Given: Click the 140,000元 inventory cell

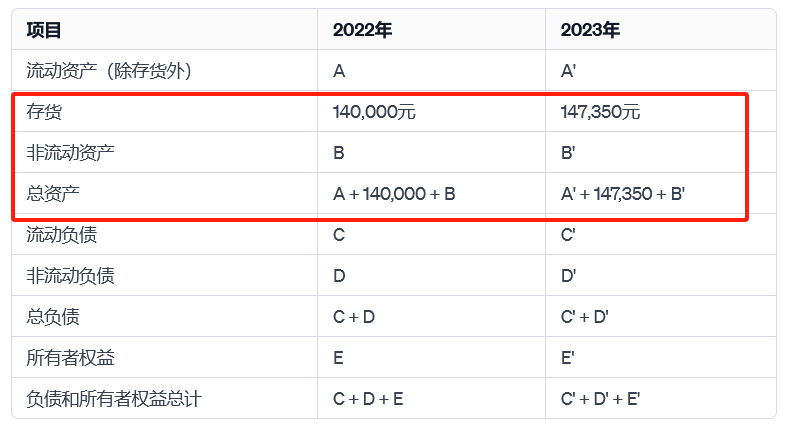Looking at the screenshot, I should point(374,112).
